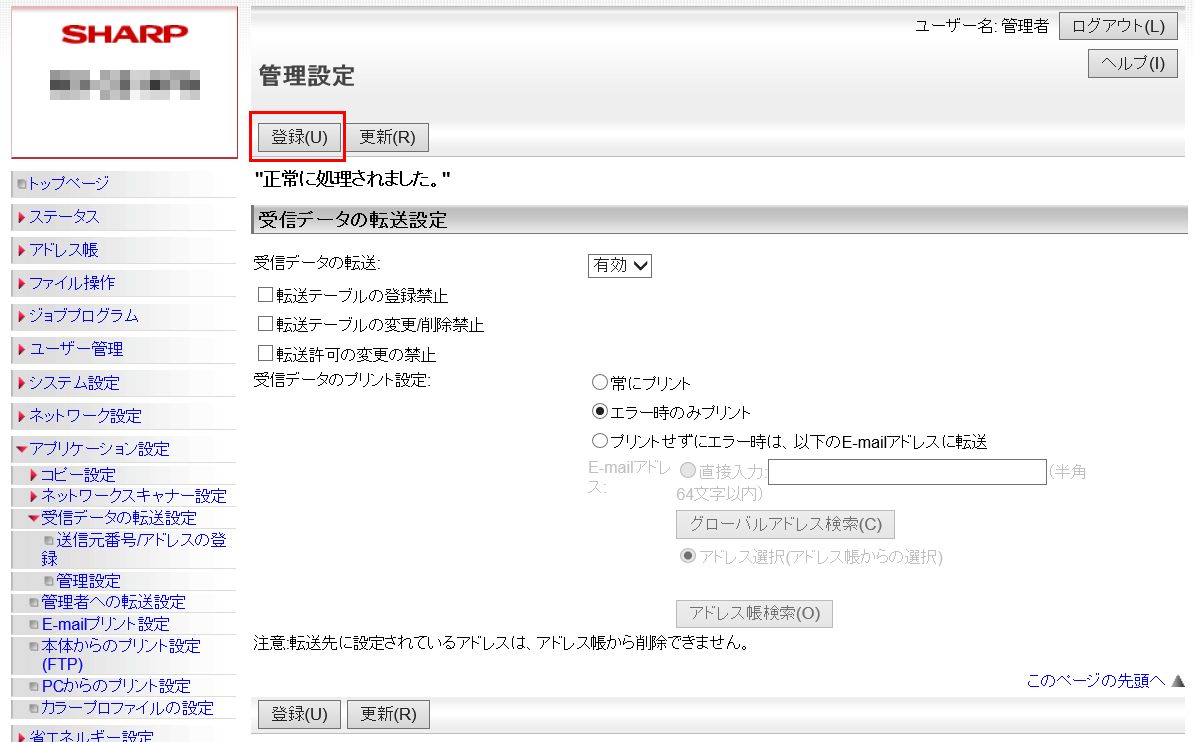Check 転送テーブルの変更/削除禁止 option
This screenshot has width=1194, height=742.
[x=265, y=324]
